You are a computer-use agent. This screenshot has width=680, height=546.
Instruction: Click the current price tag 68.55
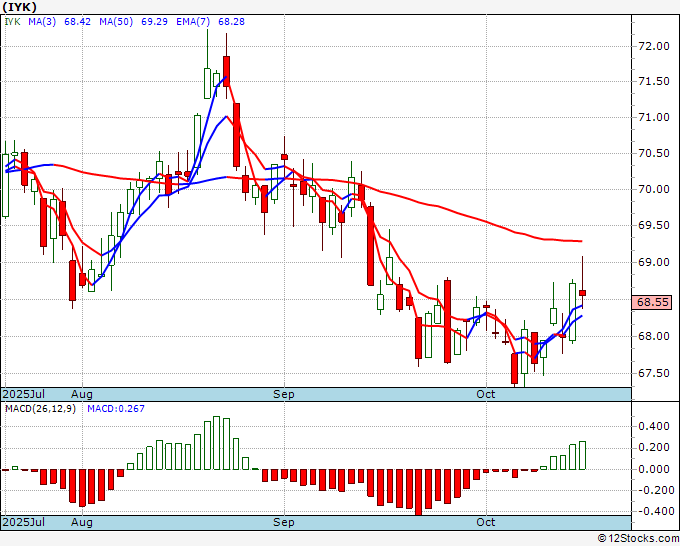[652, 302]
